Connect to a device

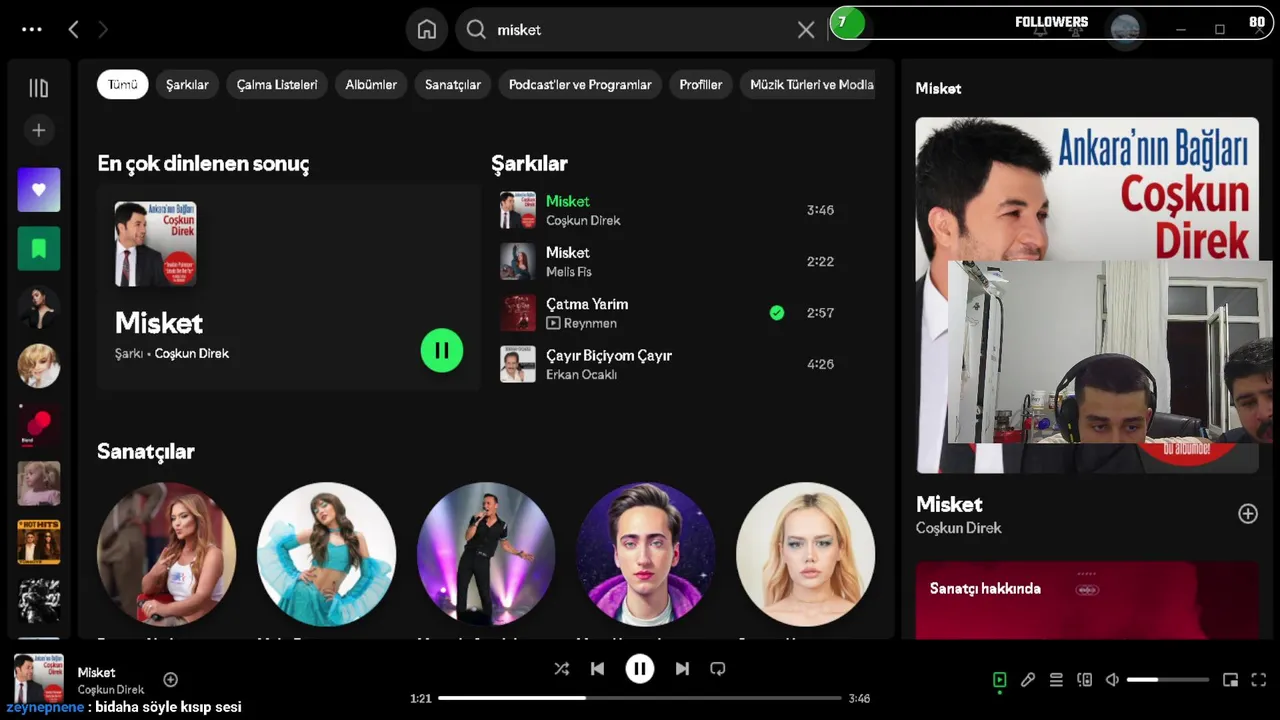pyautogui.click(x=1084, y=680)
